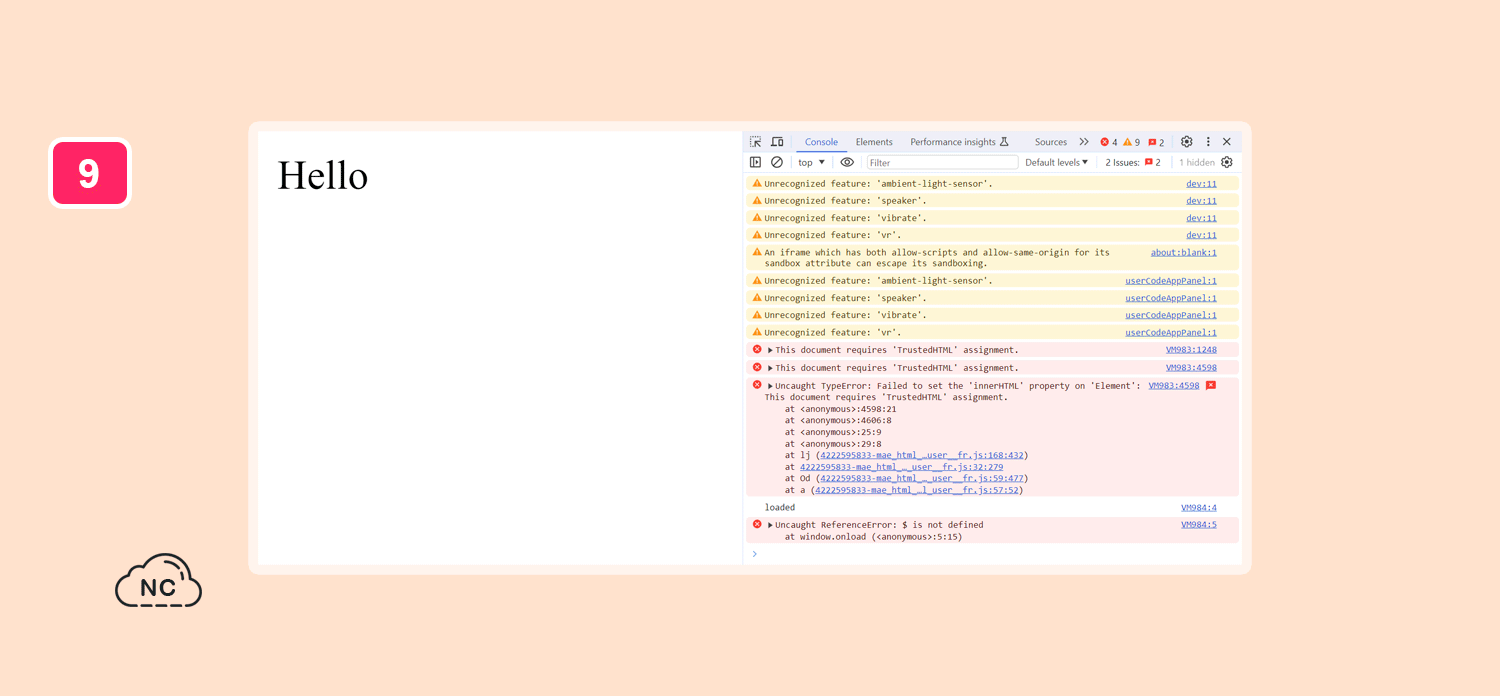Open the 'Default levels' dropdown
Viewport: 1500px width, 696px height.
point(1057,162)
